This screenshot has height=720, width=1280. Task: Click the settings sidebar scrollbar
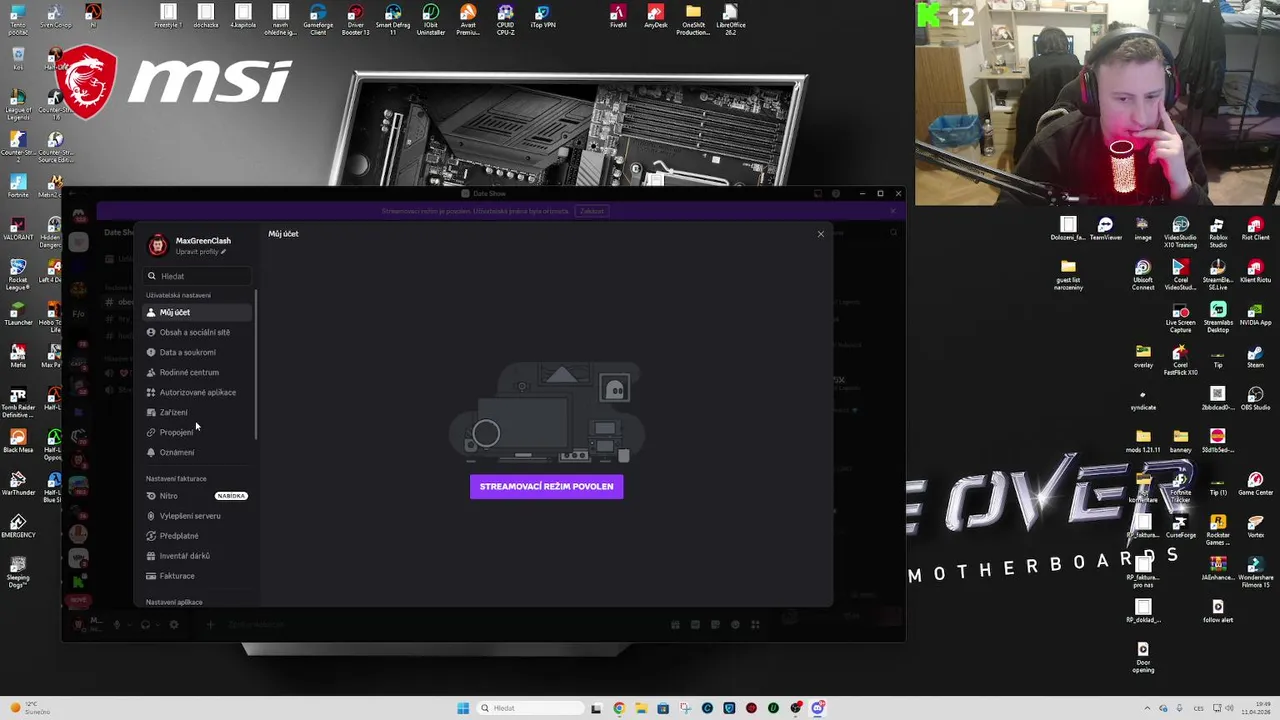coord(256,365)
